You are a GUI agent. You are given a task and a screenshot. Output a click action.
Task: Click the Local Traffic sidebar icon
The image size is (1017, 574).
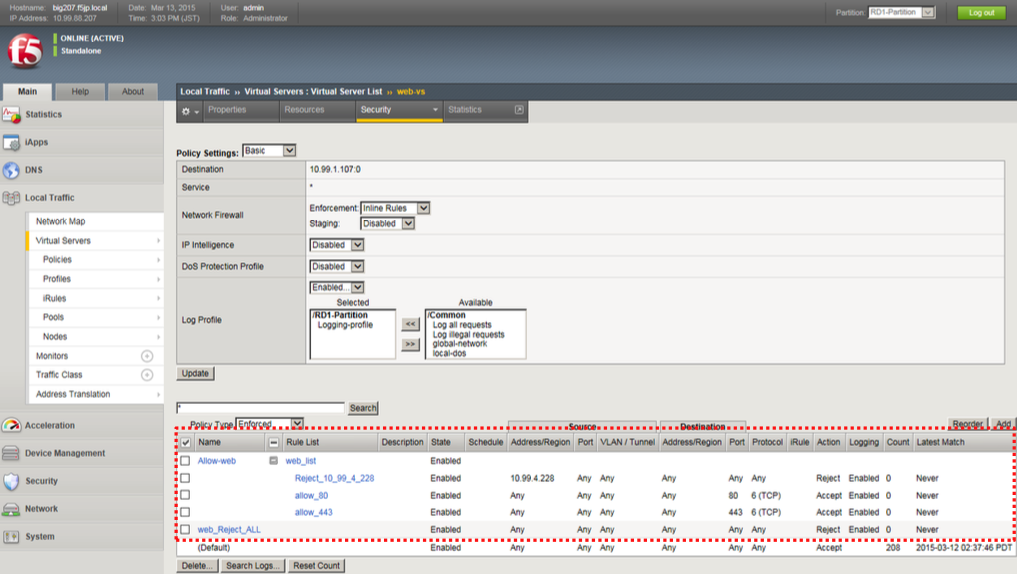coord(11,198)
